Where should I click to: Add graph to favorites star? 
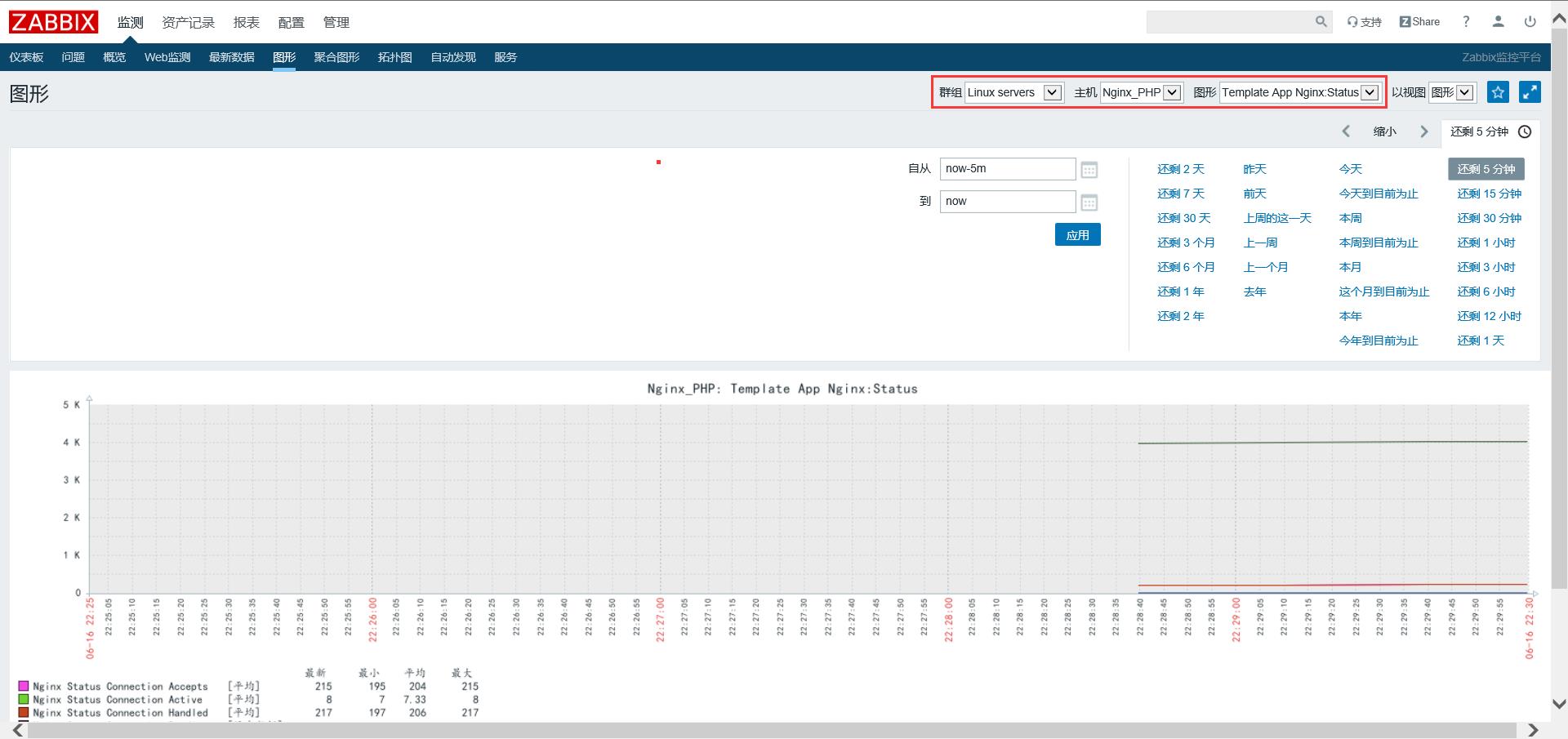coord(1498,92)
